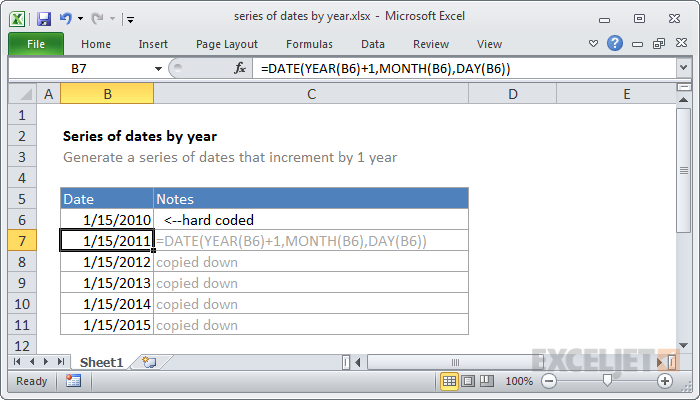Click the insert new worksheet icon

coord(149,361)
